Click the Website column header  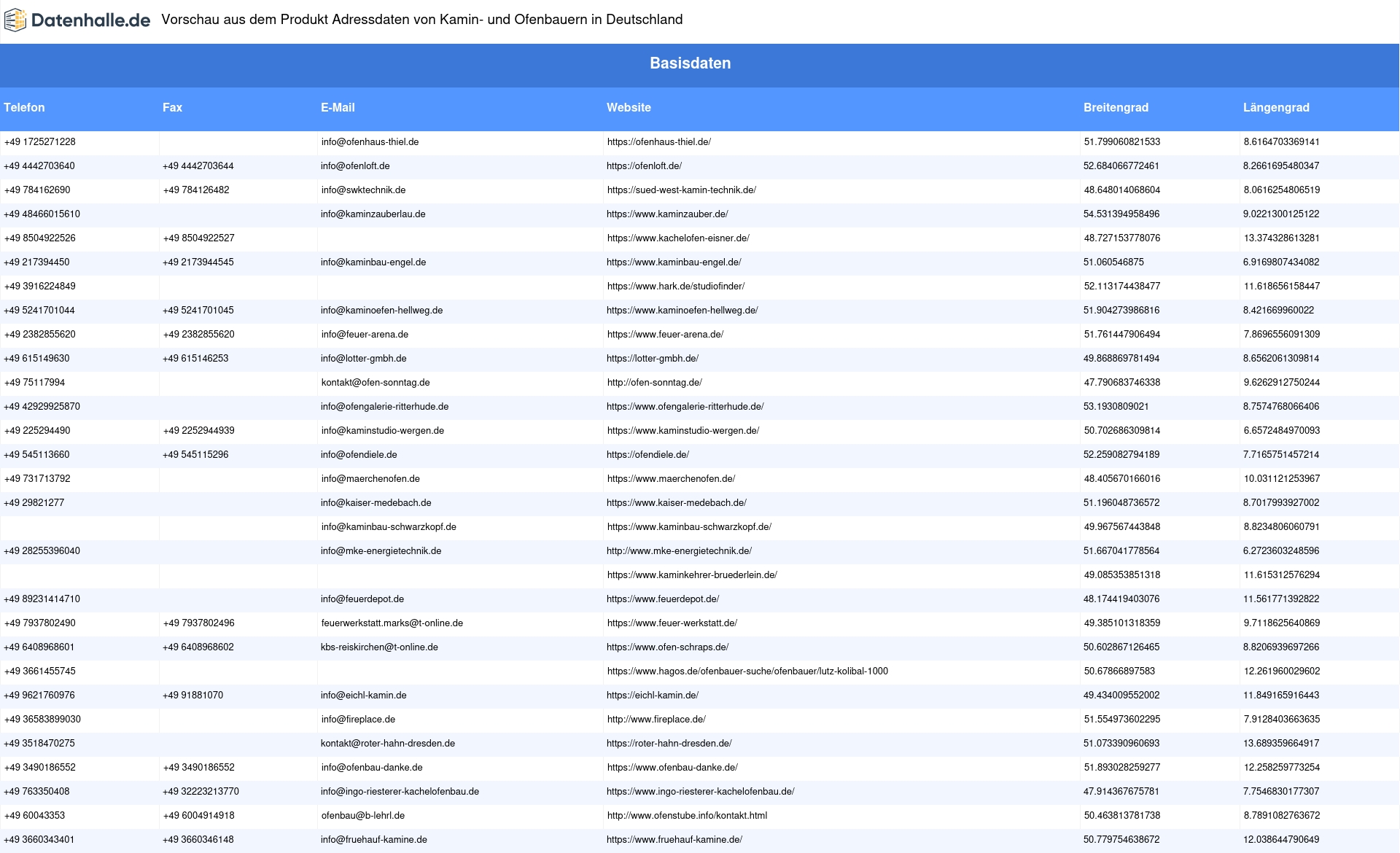[629, 107]
